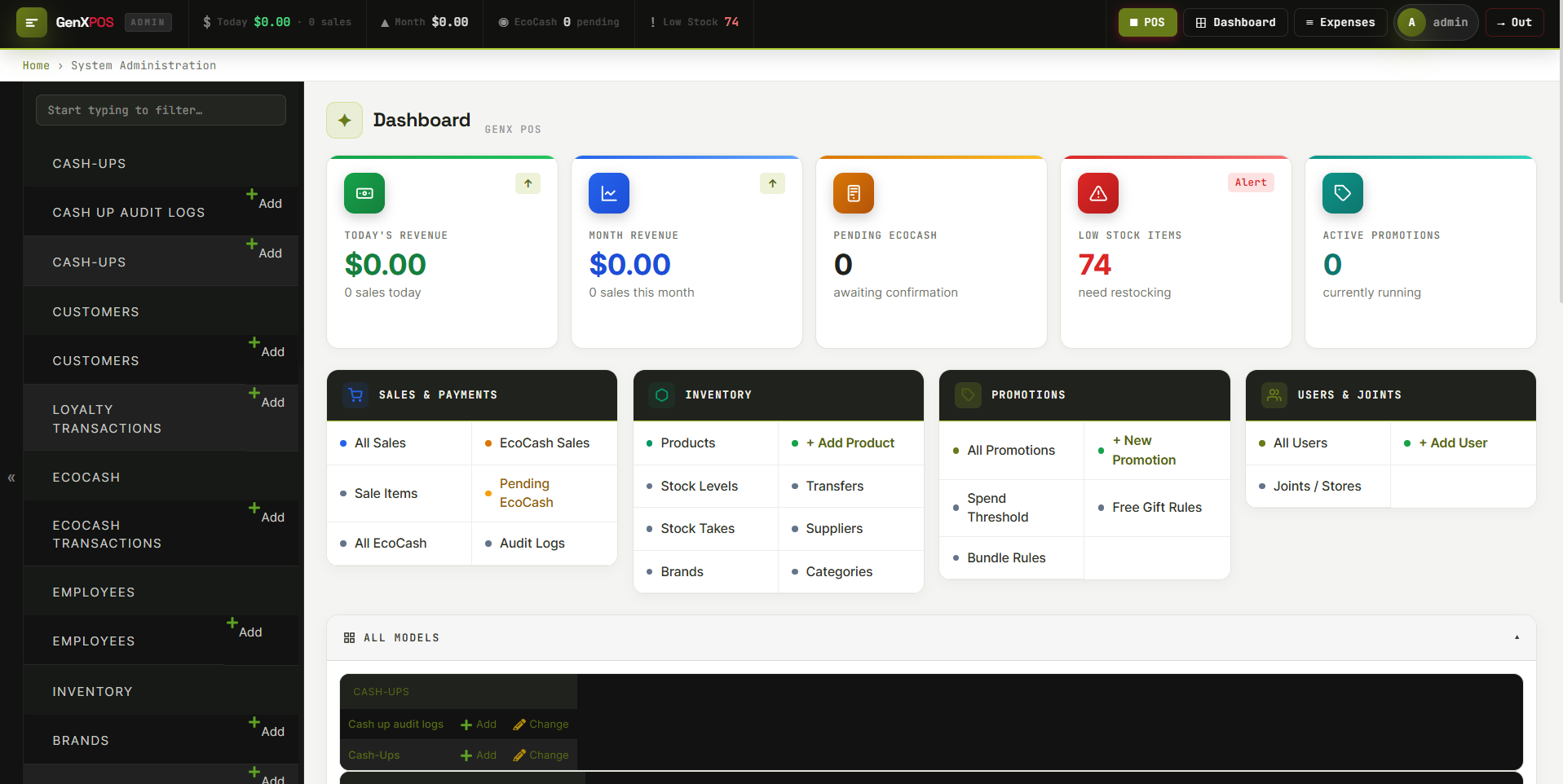
Task: Go to Home breadcrumb
Action: tap(36, 66)
